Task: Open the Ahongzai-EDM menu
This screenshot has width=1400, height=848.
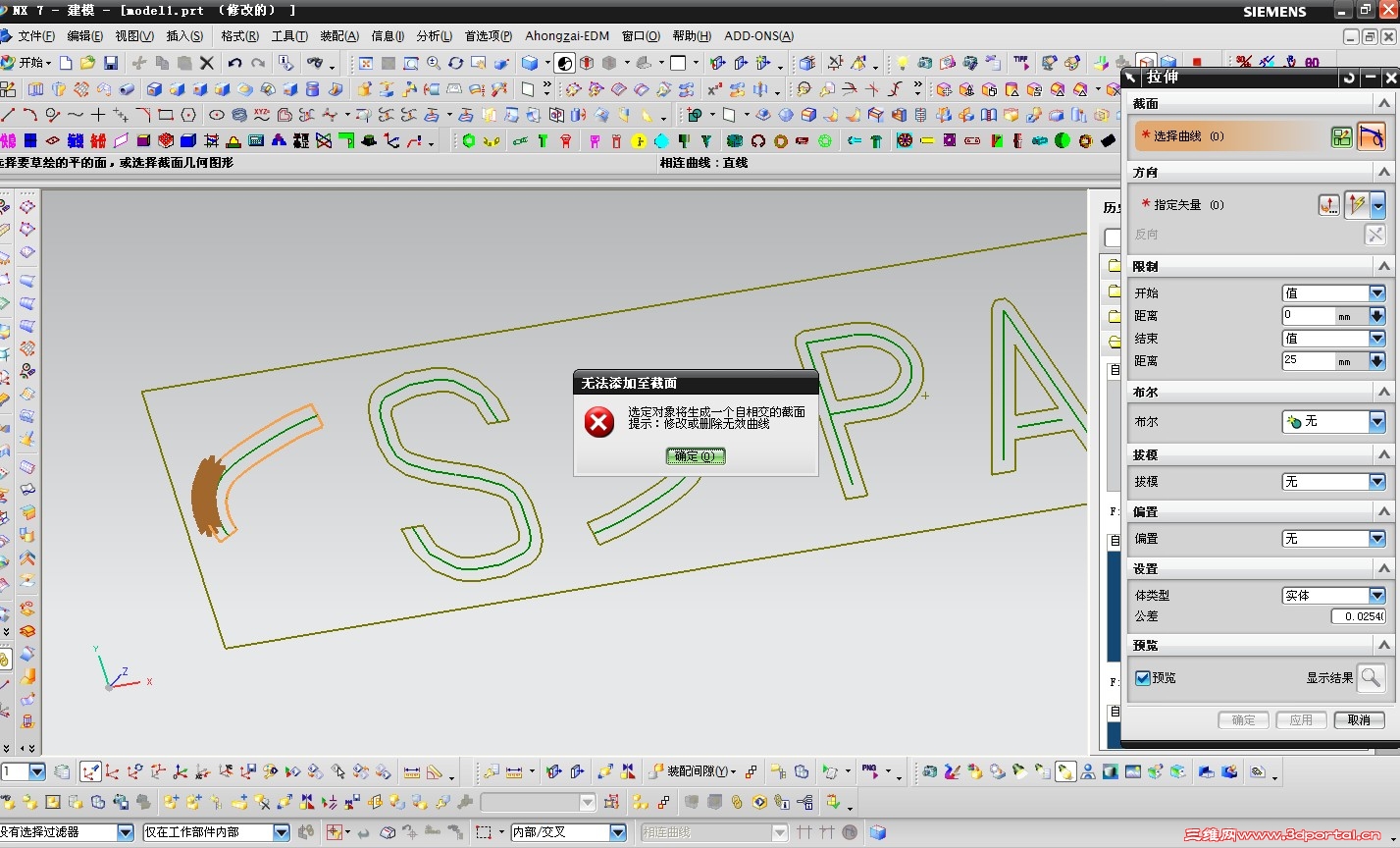Action: pyautogui.click(x=567, y=36)
